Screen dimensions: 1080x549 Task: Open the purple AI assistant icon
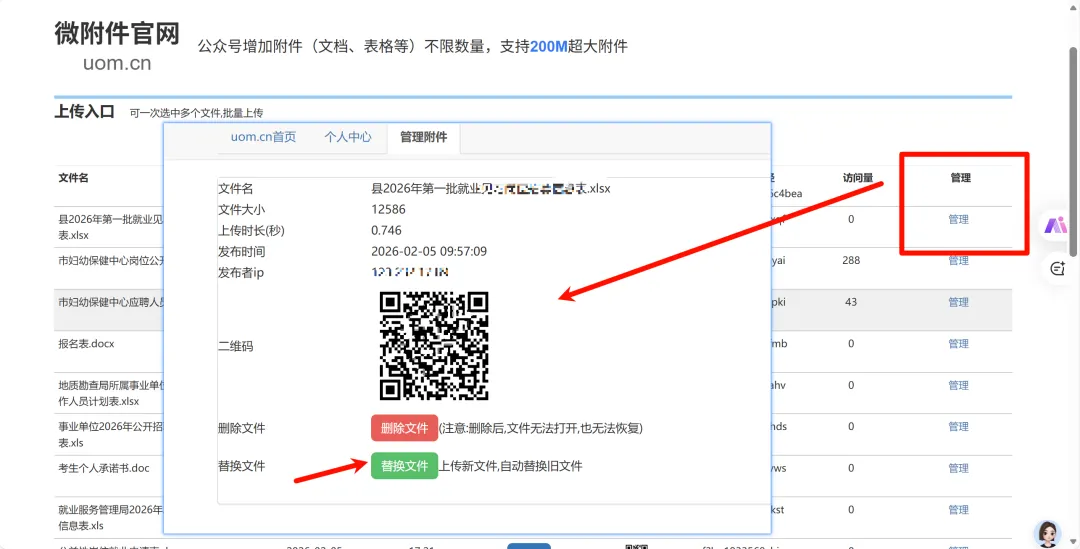[1055, 225]
